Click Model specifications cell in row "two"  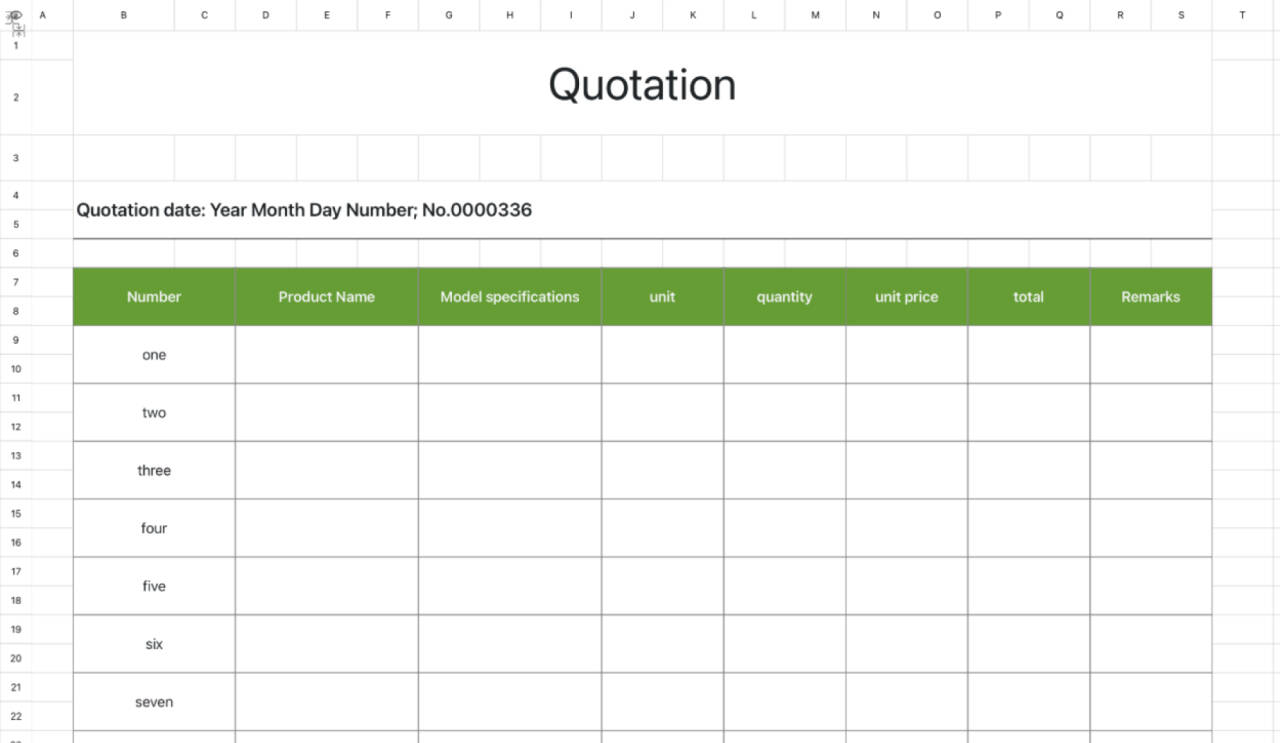click(510, 413)
